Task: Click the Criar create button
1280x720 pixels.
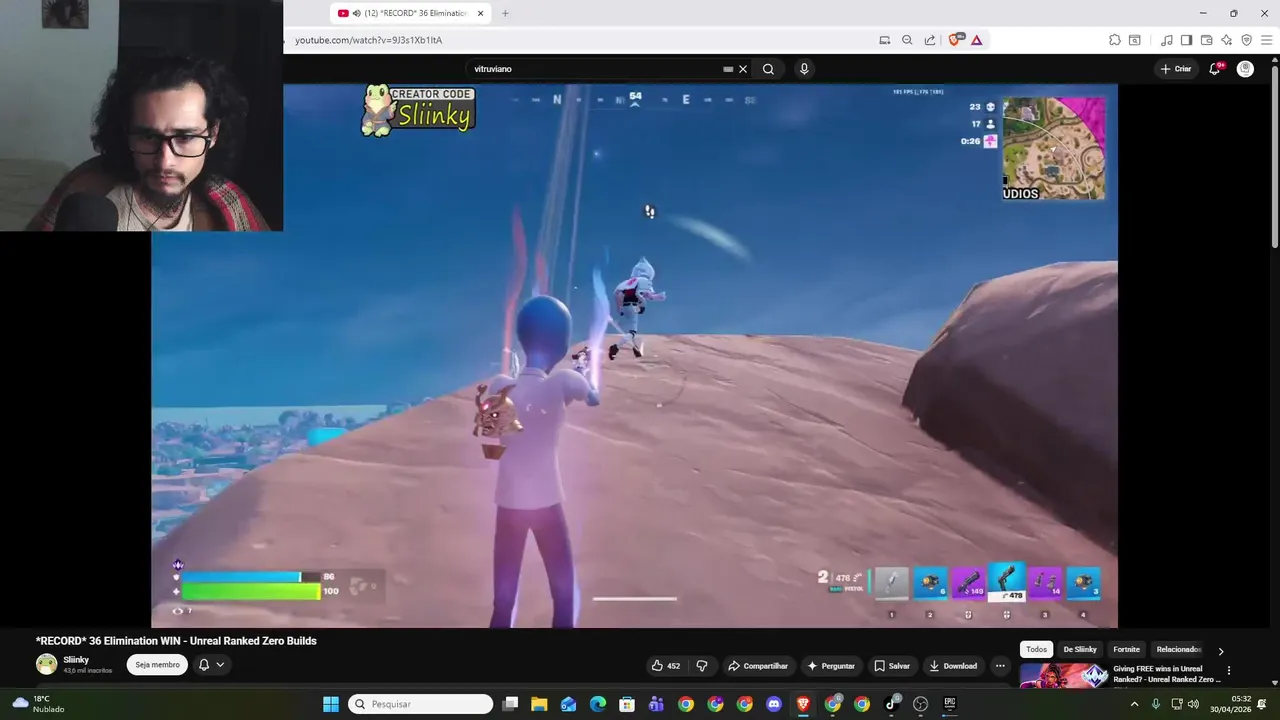Action: click(x=1176, y=69)
